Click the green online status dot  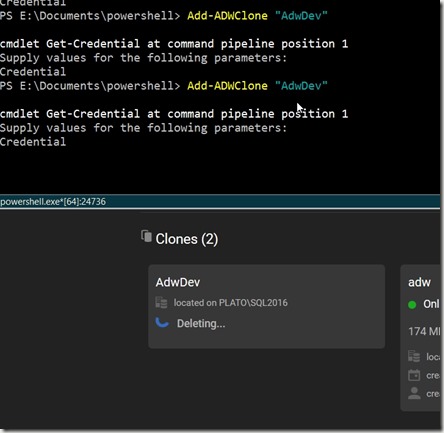pos(412,304)
